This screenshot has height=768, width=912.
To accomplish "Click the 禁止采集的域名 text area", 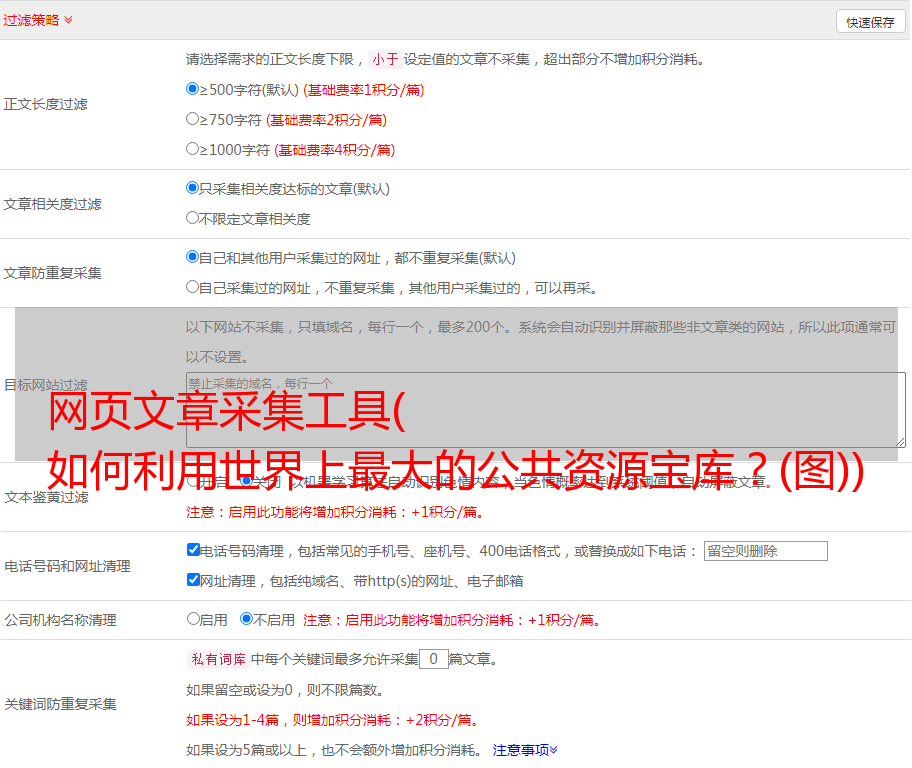I will 545,410.
